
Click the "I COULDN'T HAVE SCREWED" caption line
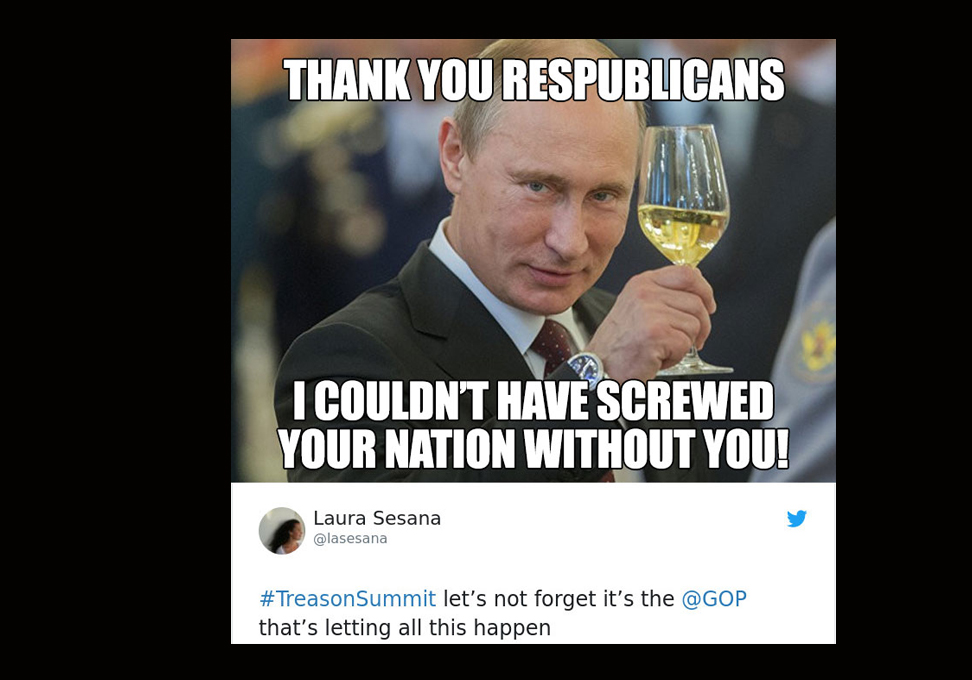point(534,401)
